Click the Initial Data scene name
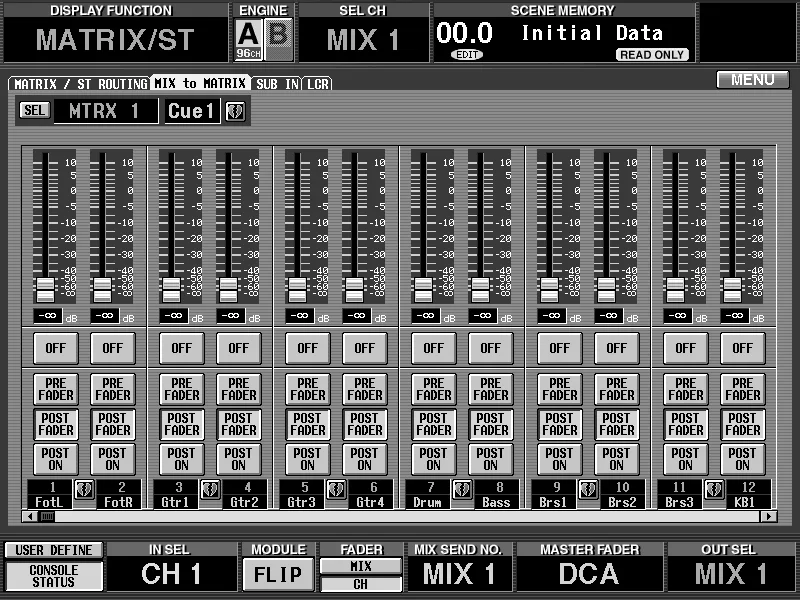Screen dimensions: 800x600 [592, 33]
